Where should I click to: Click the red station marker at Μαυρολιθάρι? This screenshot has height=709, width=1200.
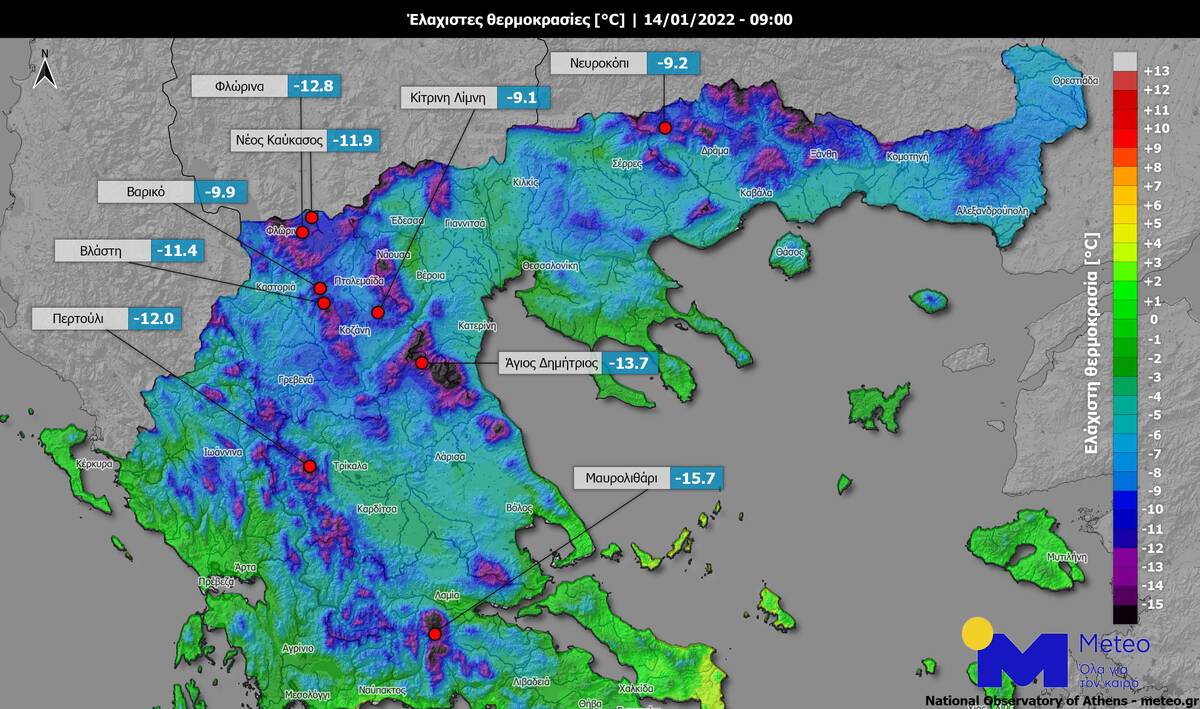pyautogui.click(x=434, y=634)
